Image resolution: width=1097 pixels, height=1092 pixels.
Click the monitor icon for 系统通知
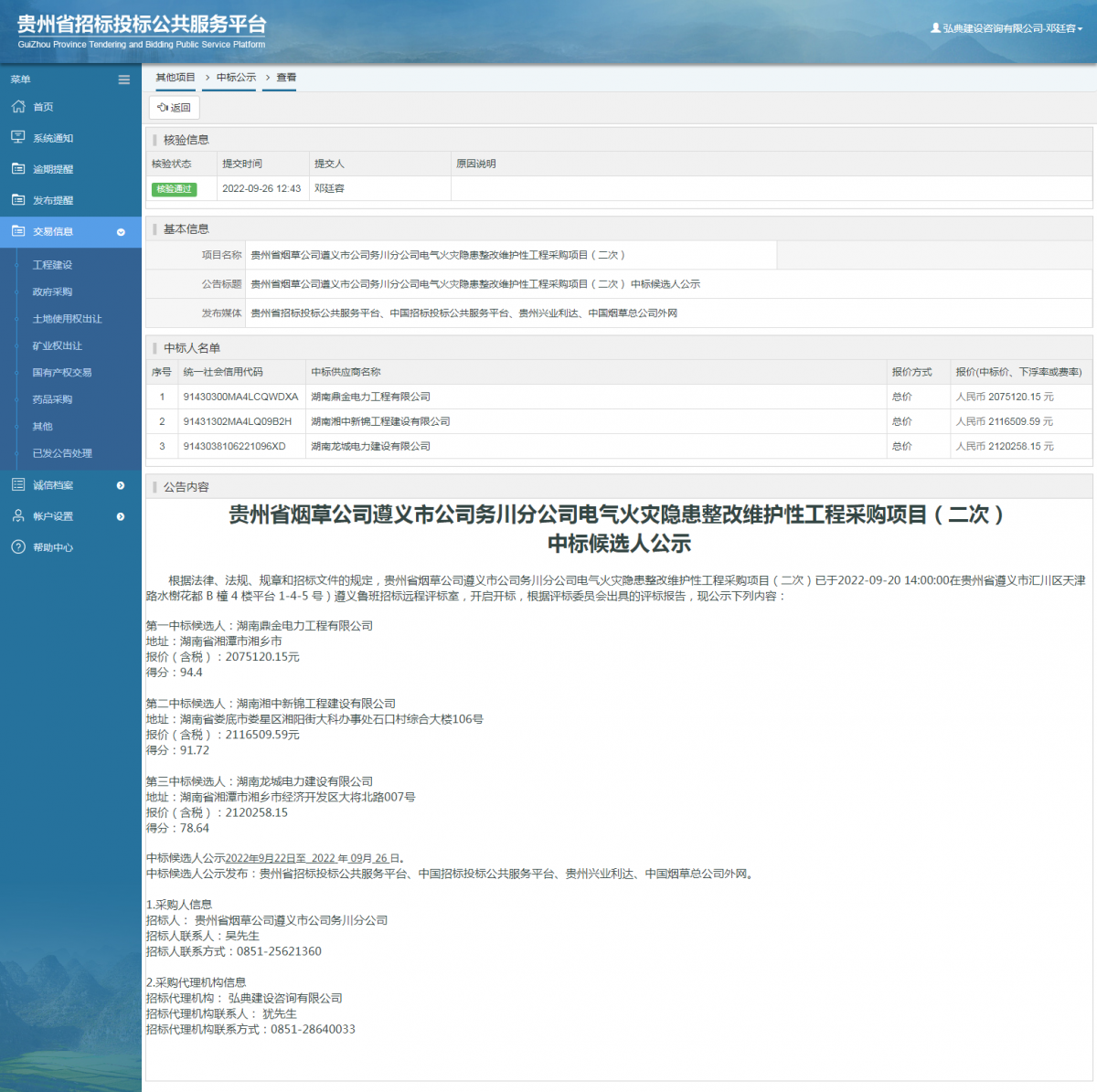[18, 137]
